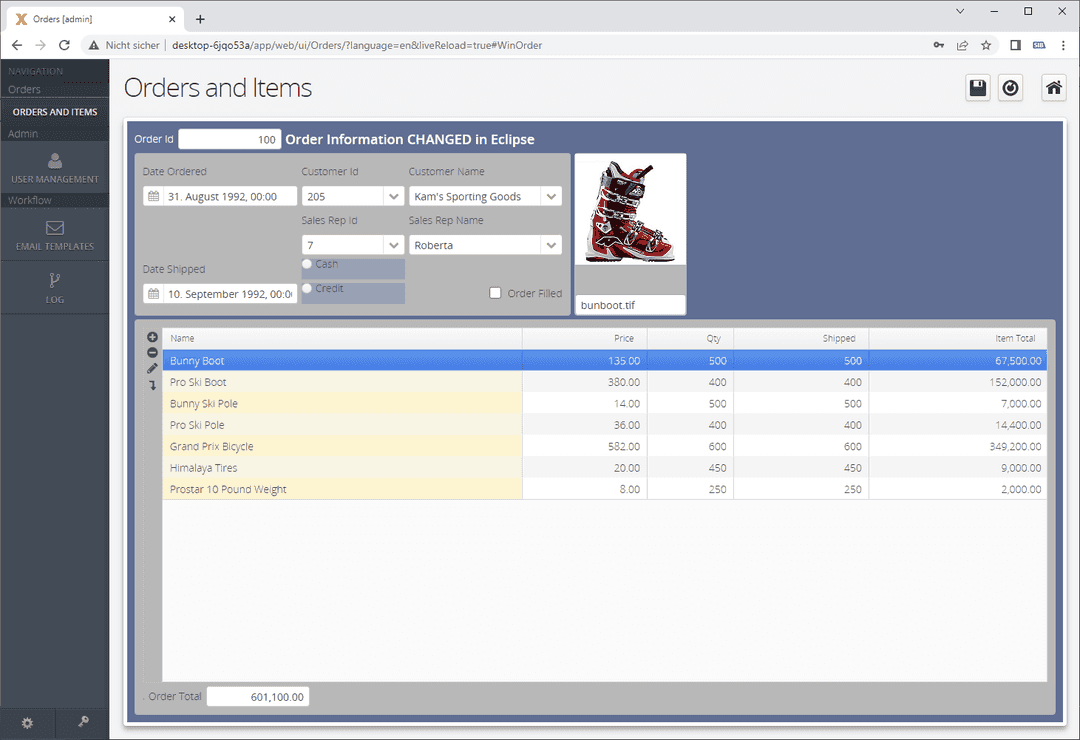Select the Cash payment radio button
Viewport: 1080px width, 740px height.
pos(307,263)
